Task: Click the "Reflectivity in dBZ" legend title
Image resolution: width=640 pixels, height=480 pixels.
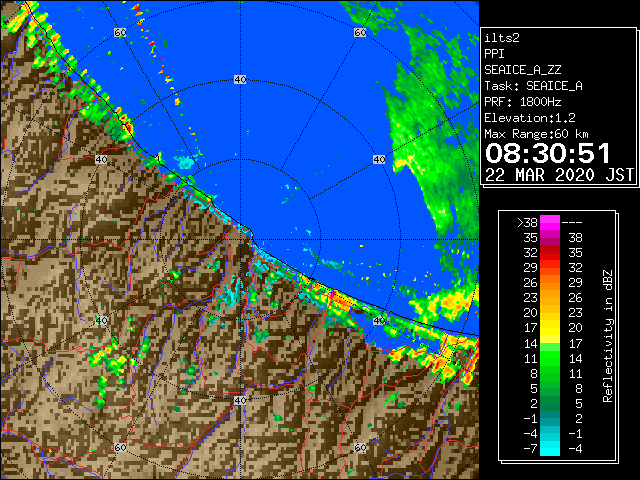Action: click(x=607, y=336)
